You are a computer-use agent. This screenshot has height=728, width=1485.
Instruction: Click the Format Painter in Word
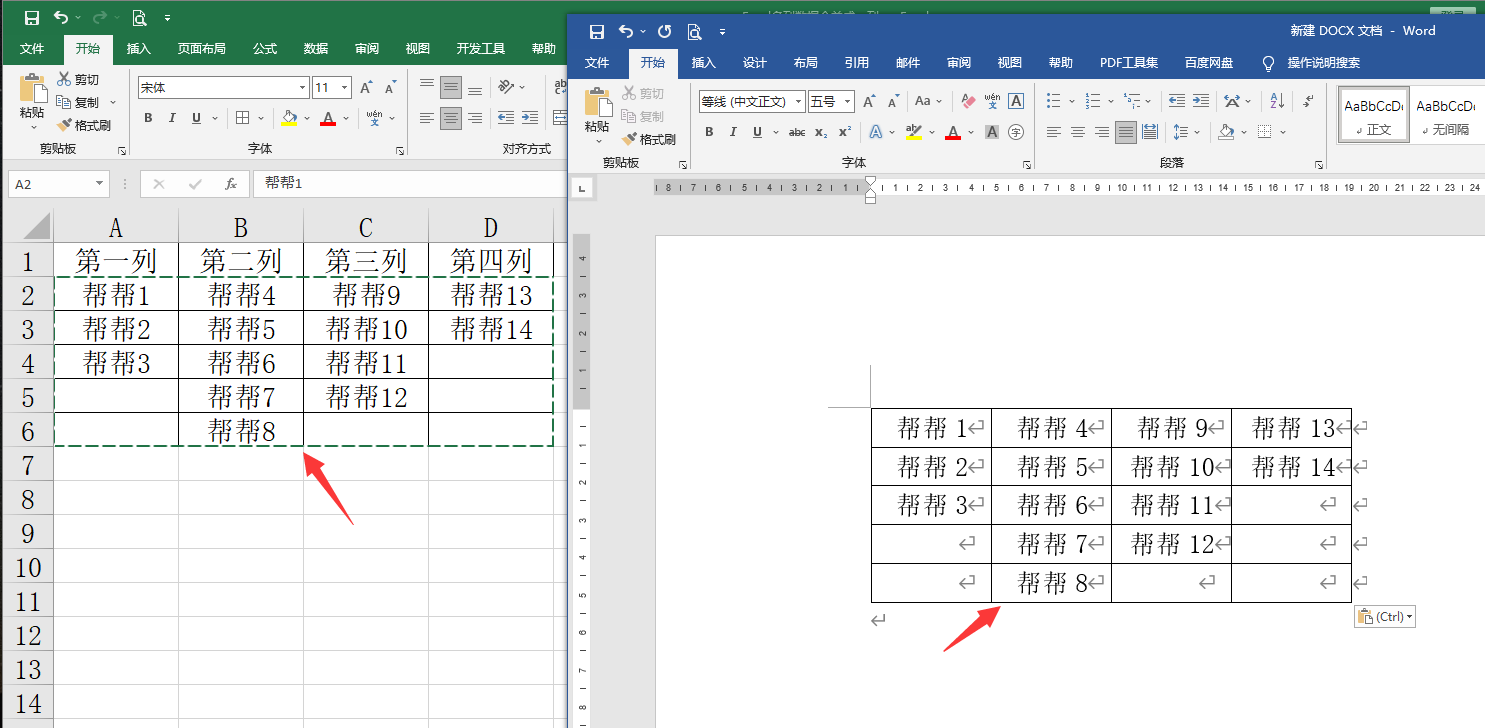648,140
